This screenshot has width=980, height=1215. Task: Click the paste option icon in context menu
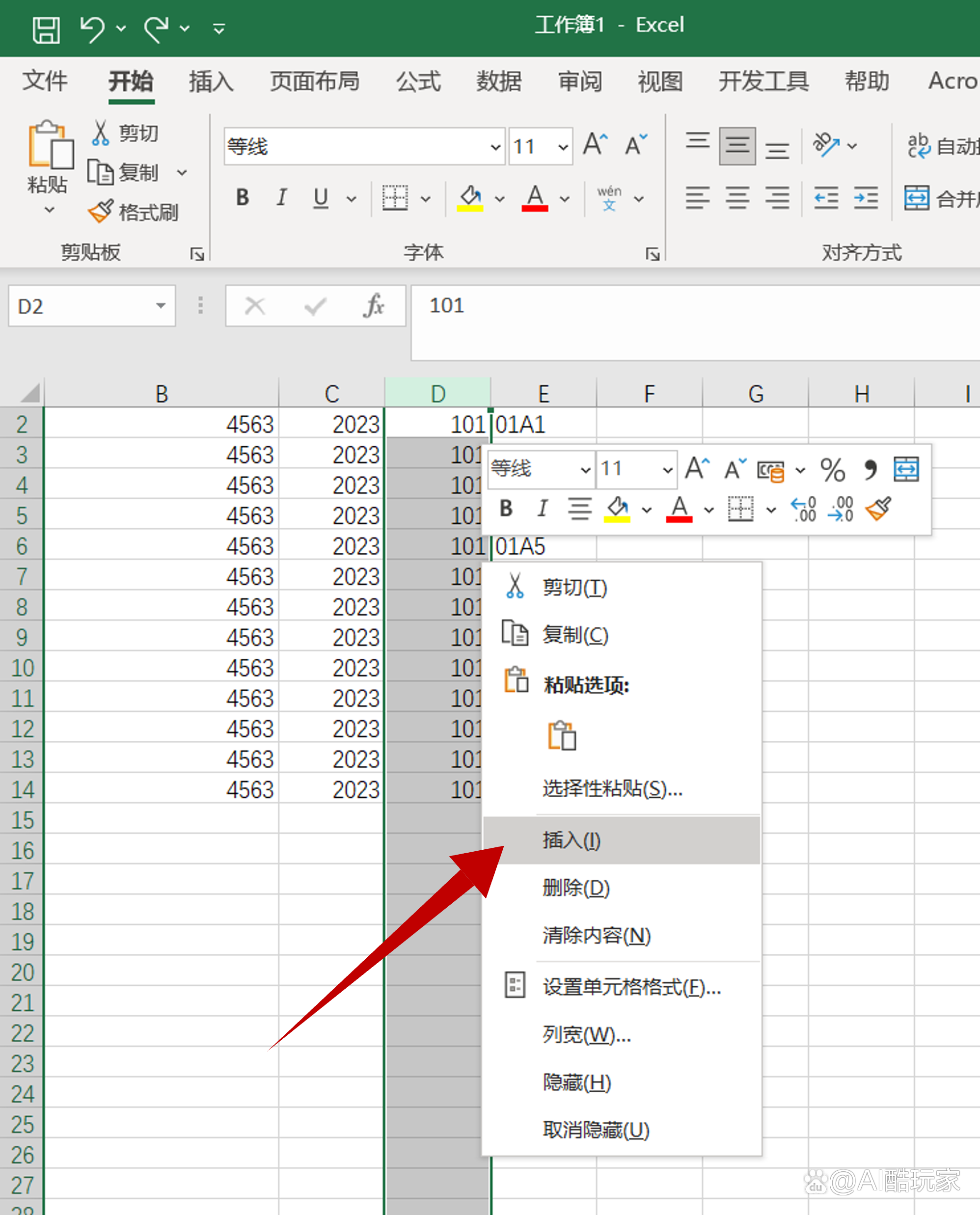562,735
